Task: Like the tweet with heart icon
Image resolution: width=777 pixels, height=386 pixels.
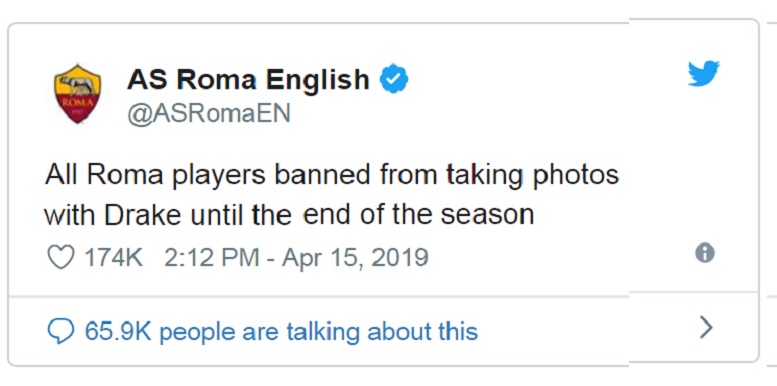Action: tap(60, 258)
